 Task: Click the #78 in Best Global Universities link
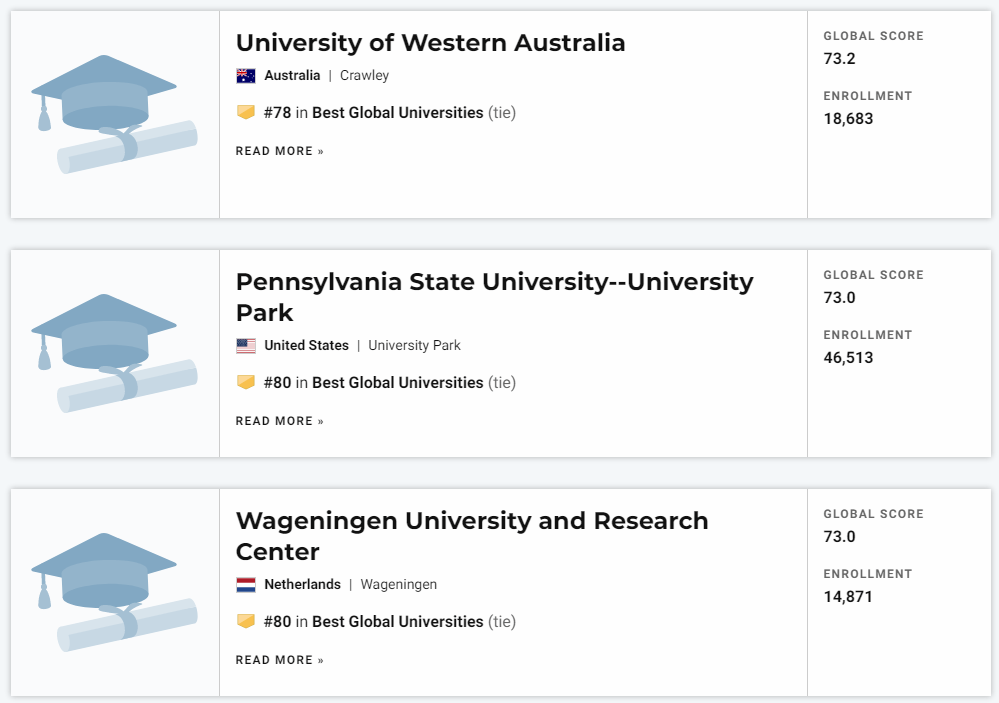(x=373, y=113)
